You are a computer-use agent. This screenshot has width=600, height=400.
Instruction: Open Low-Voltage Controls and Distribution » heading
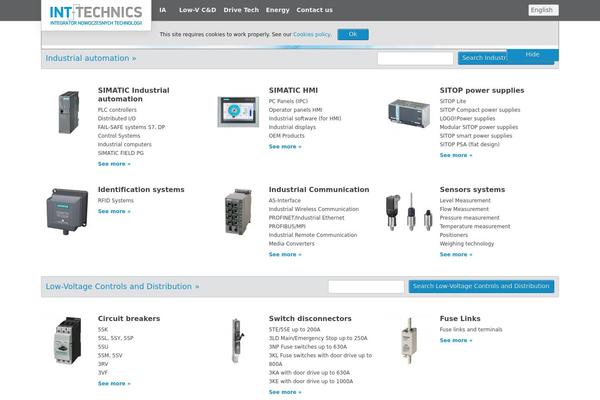coord(122,286)
